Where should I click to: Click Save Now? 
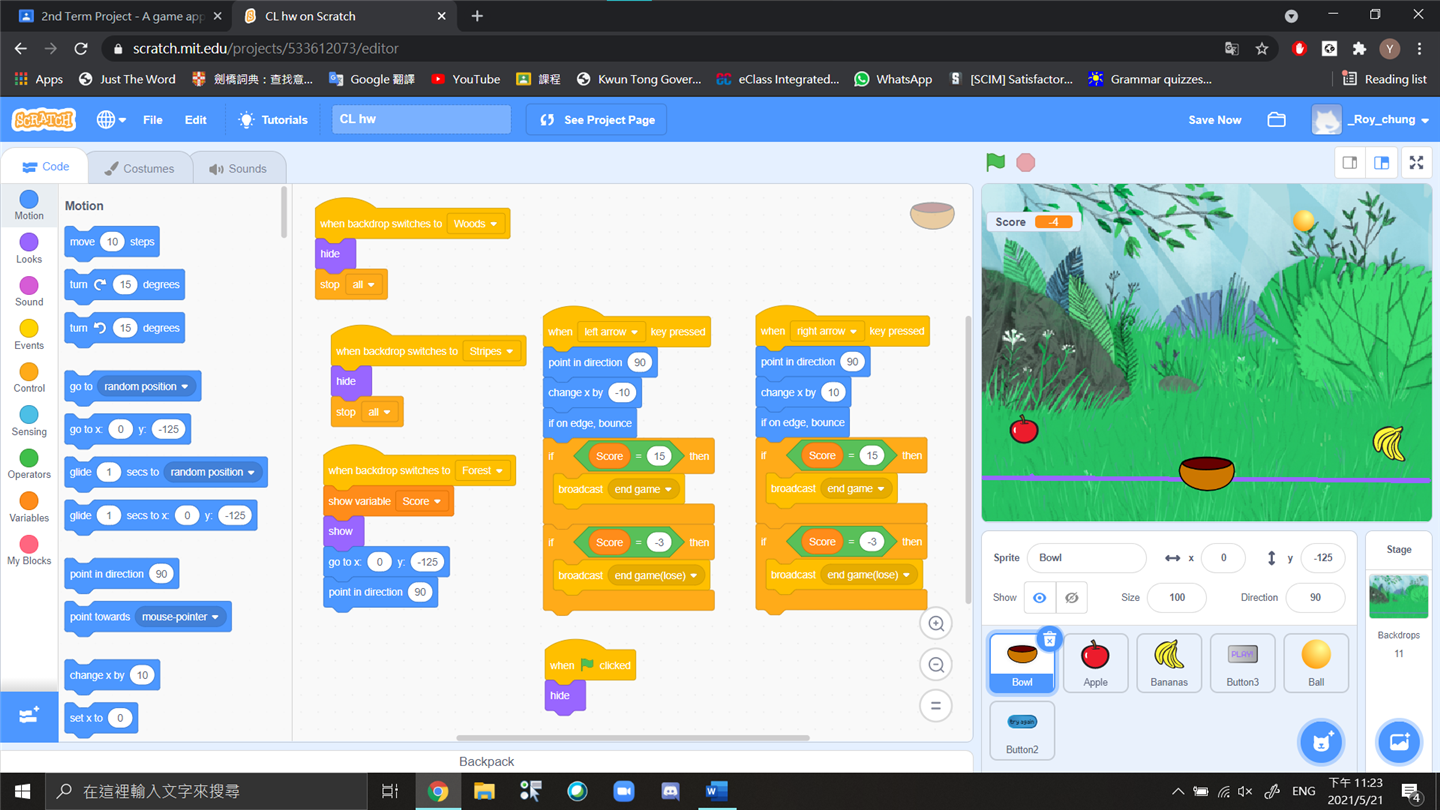coord(1214,120)
